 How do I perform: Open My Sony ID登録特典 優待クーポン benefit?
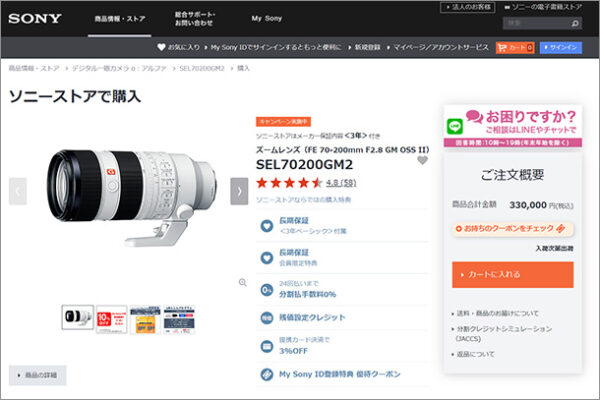click(x=342, y=374)
